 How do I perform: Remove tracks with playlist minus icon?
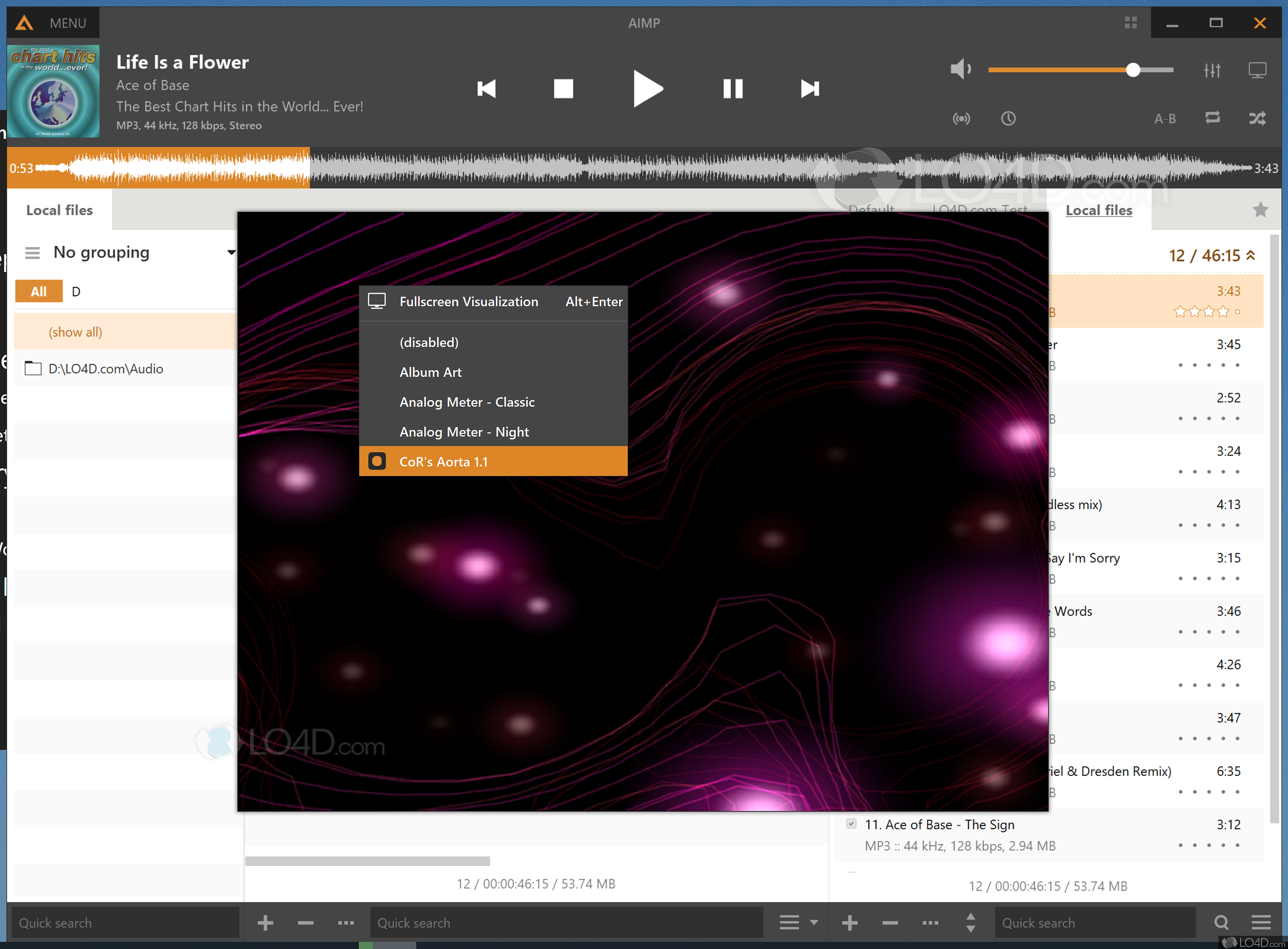click(x=890, y=922)
